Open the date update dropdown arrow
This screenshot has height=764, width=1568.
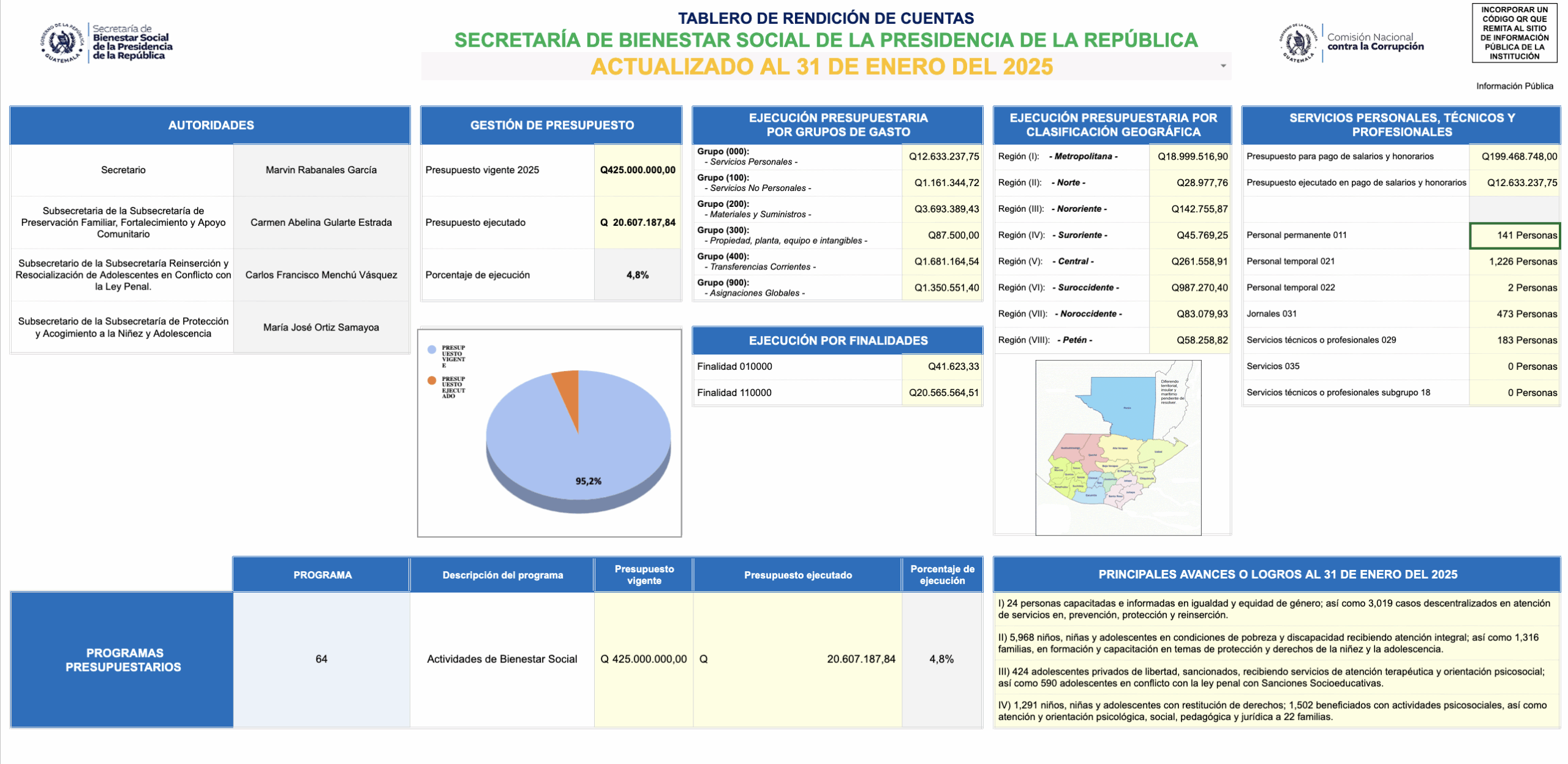1223,66
